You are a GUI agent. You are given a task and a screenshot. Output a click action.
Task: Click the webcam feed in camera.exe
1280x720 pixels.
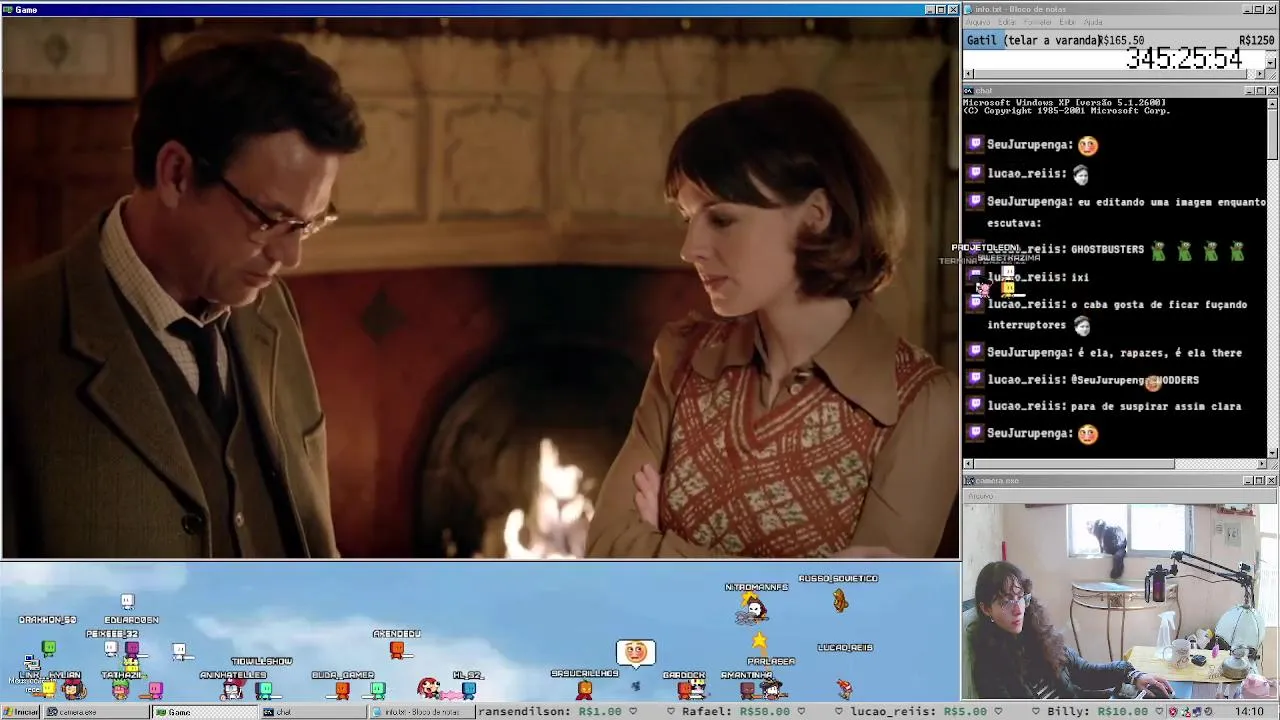point(1120,600)
